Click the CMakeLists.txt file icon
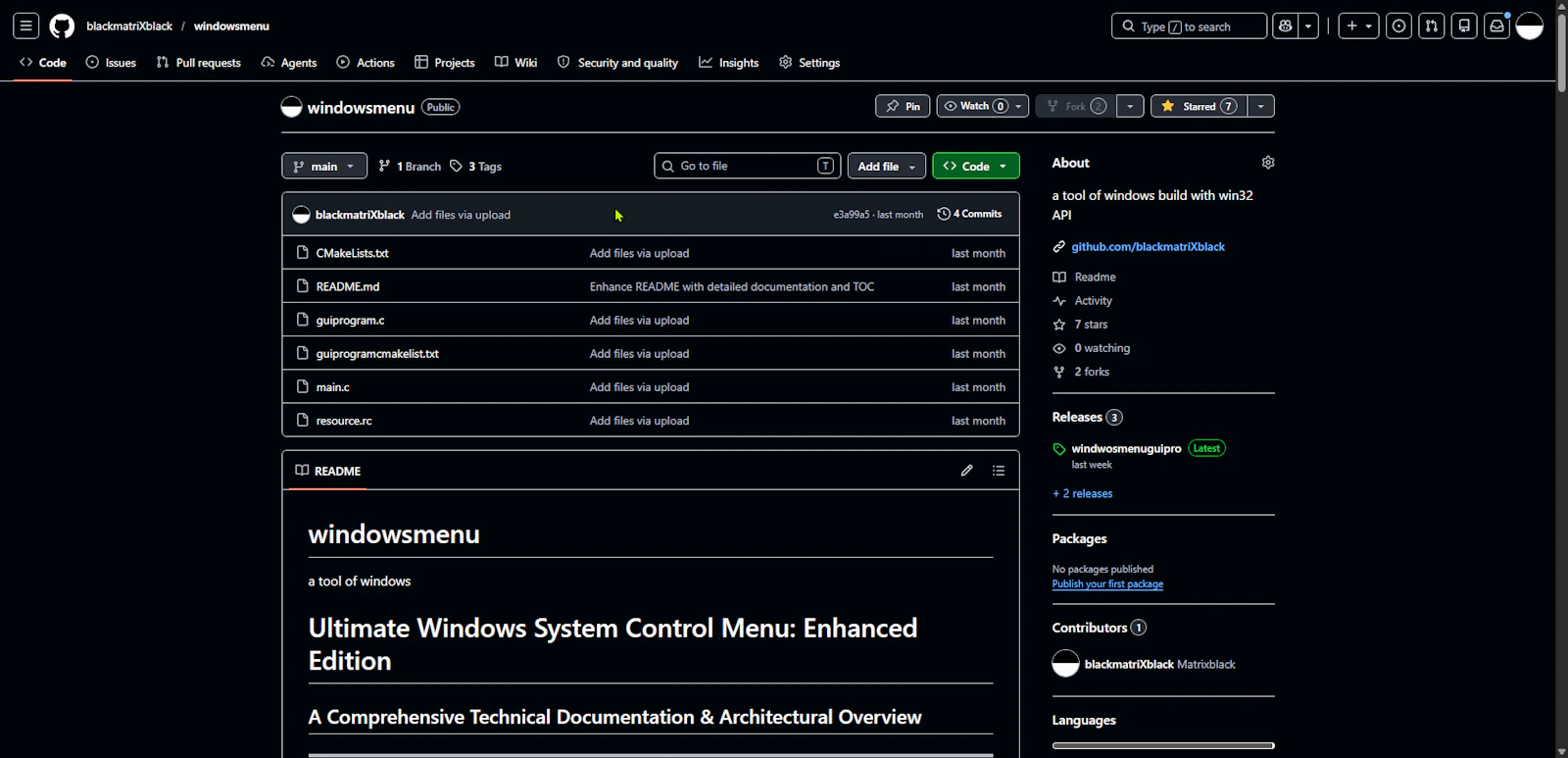Viewport: 1568px width, 758px height. (303, 253)
